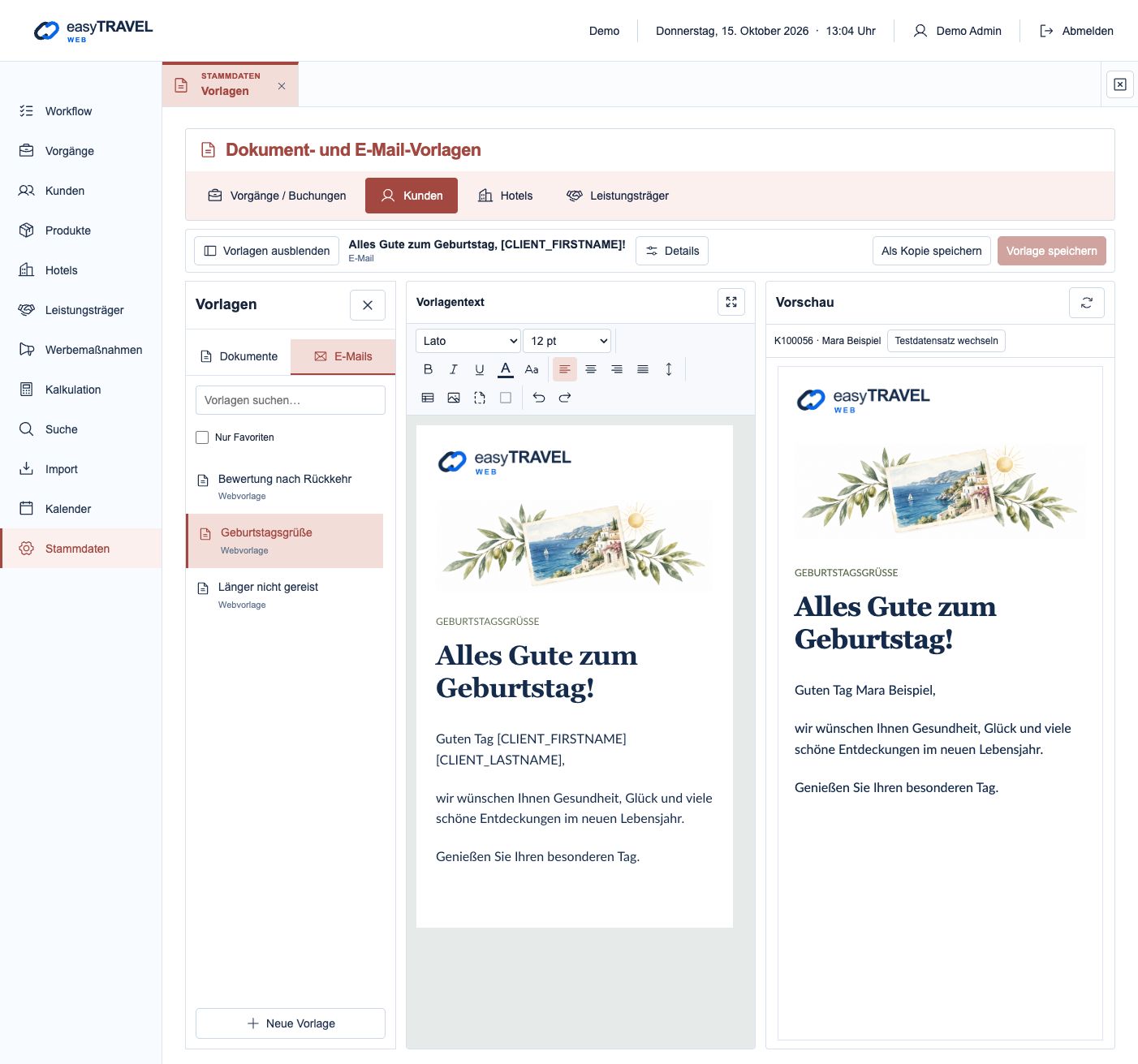Viewport: 1138px width, 1064px height.
Task: Click the dashed page icon in the toolbar
Action: click(480, 398)
